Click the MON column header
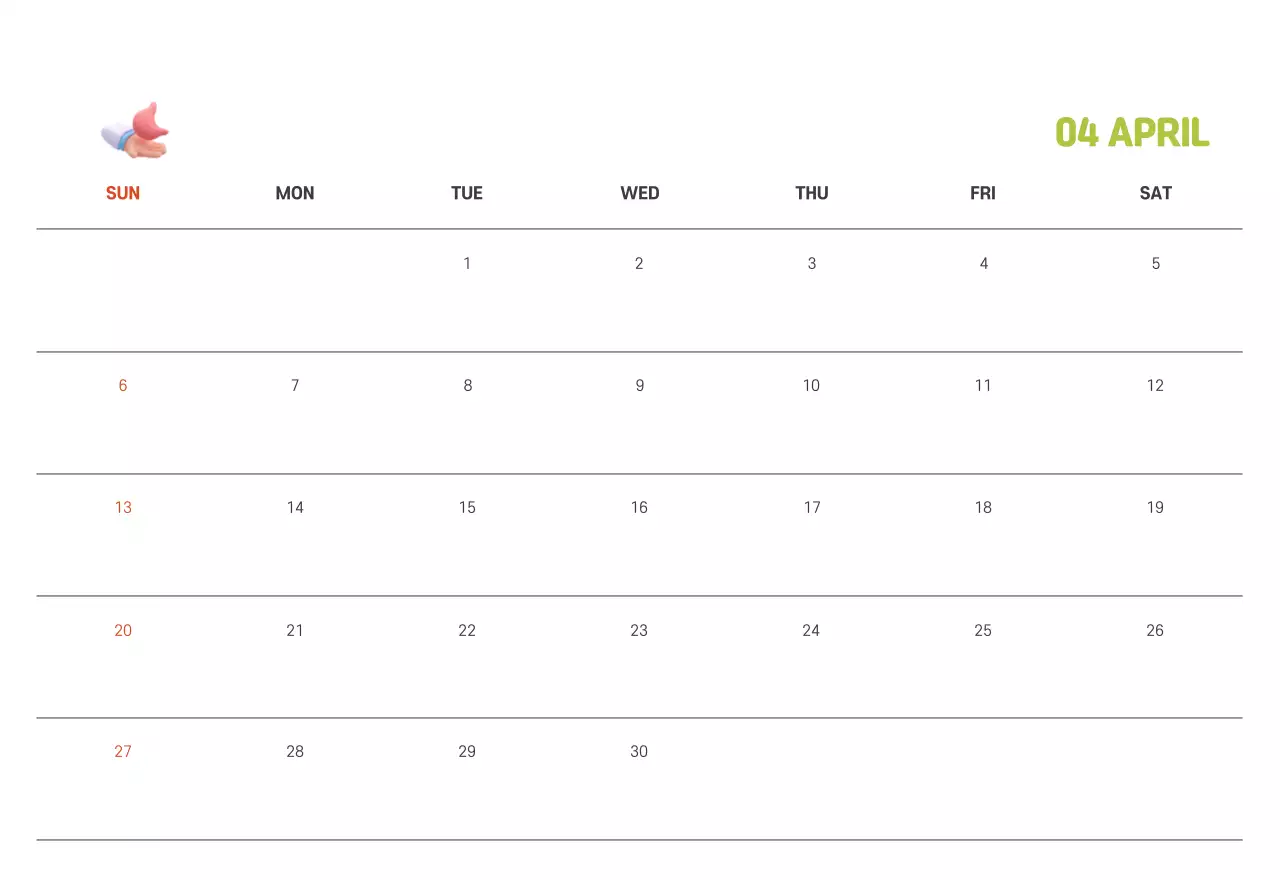Image resolution: width=1280 pixels, height=880 pixels. point(295,193)
